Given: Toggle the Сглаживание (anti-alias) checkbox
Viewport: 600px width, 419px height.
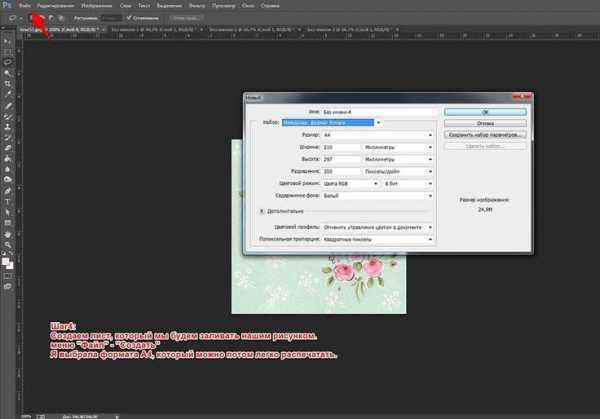Looking at the screenshot, I should 129,18.
